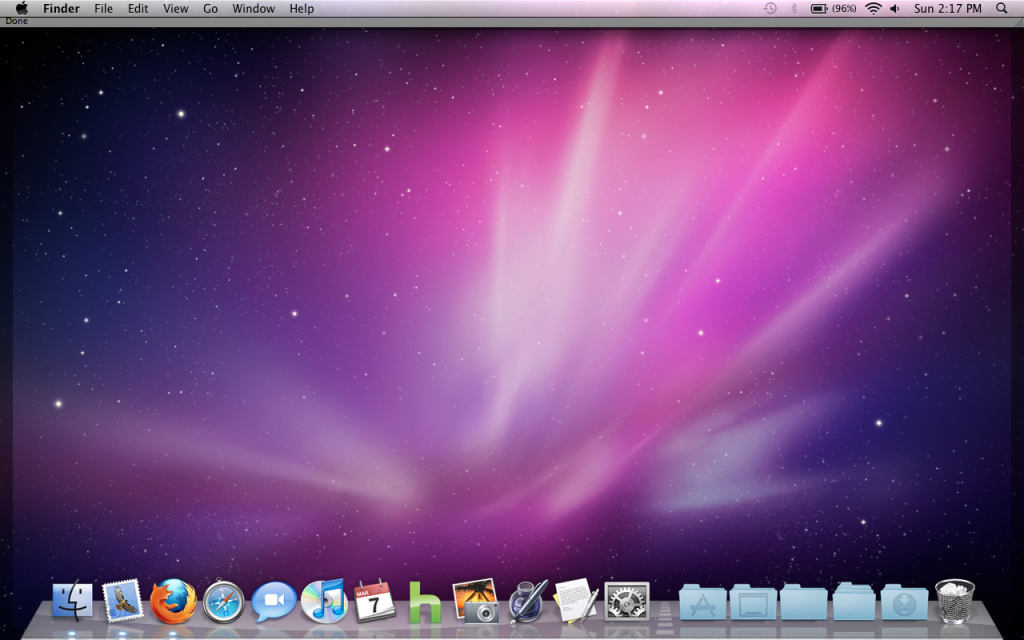Open the Finder application menu
Screen dimensions: 1024x640
(x=61, y=8)
